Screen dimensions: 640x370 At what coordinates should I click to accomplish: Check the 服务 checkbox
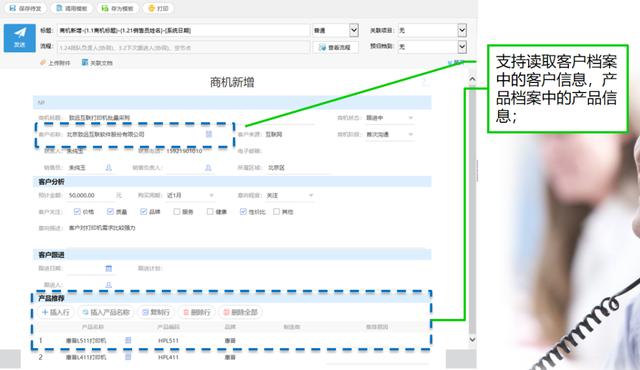point(177,211)
